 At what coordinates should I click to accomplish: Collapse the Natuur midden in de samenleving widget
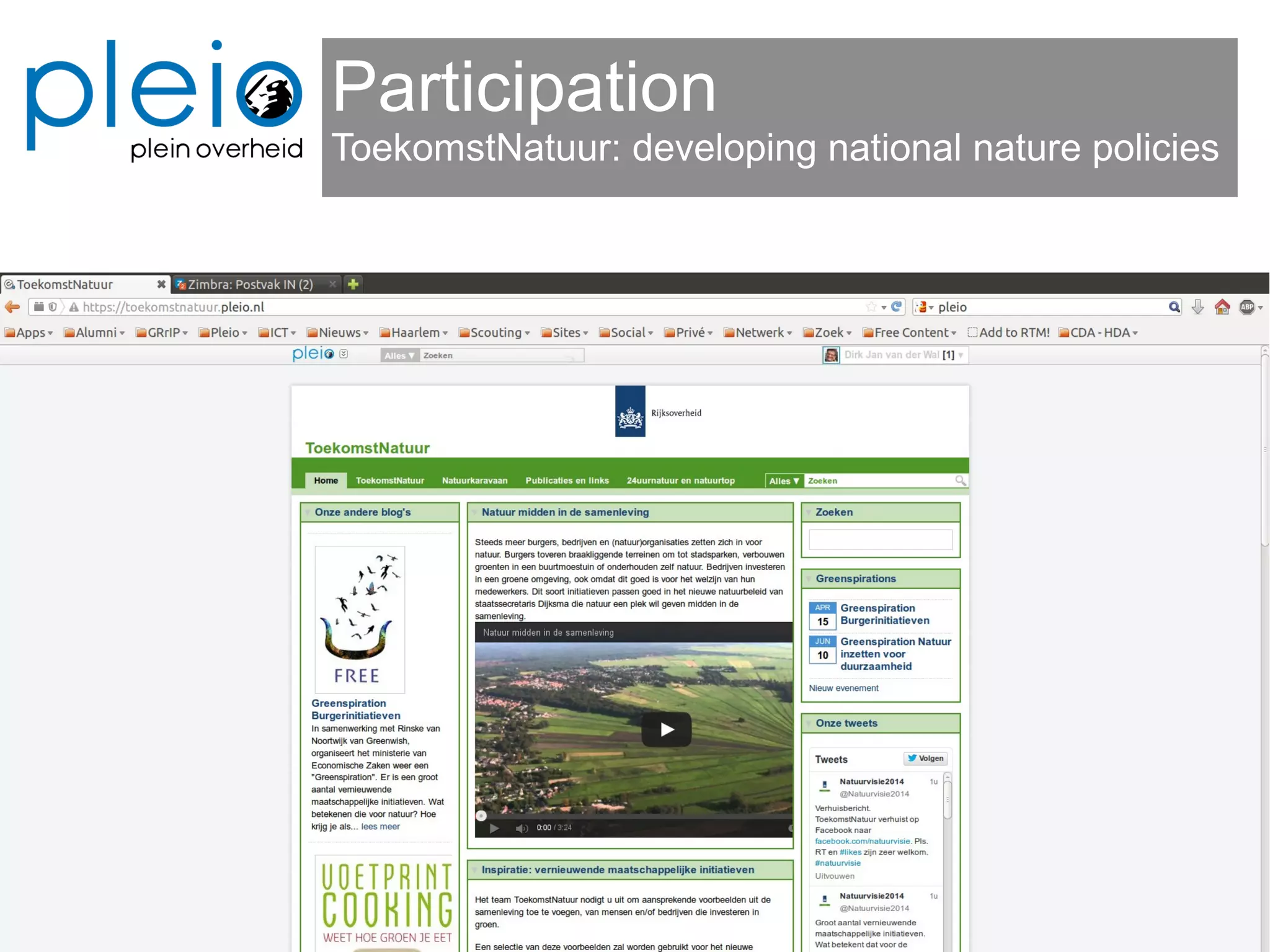[x=474, y=512]
